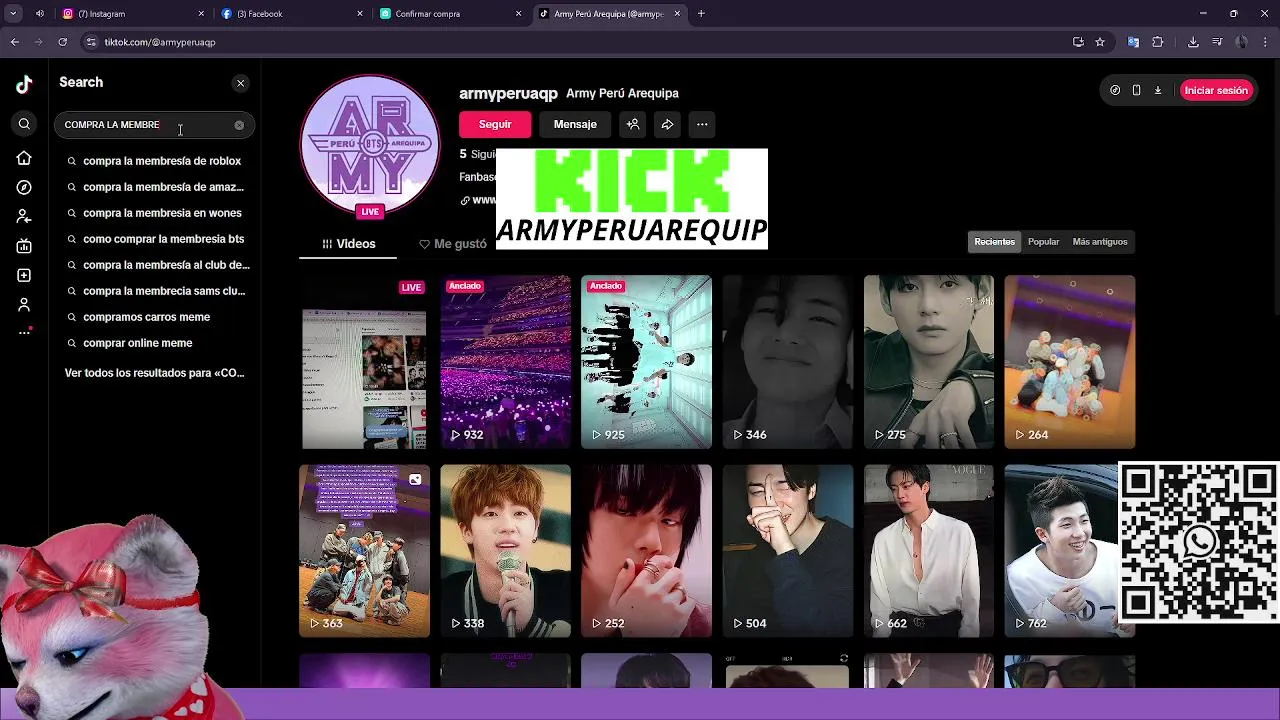Open the Profile person icon in the sidebar
This screenshot has width=1280, height=720.
coord(24,304)
